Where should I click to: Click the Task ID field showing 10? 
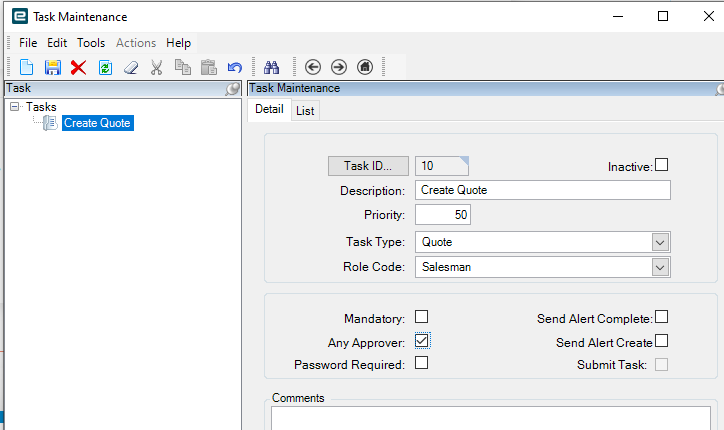(442, 166)
